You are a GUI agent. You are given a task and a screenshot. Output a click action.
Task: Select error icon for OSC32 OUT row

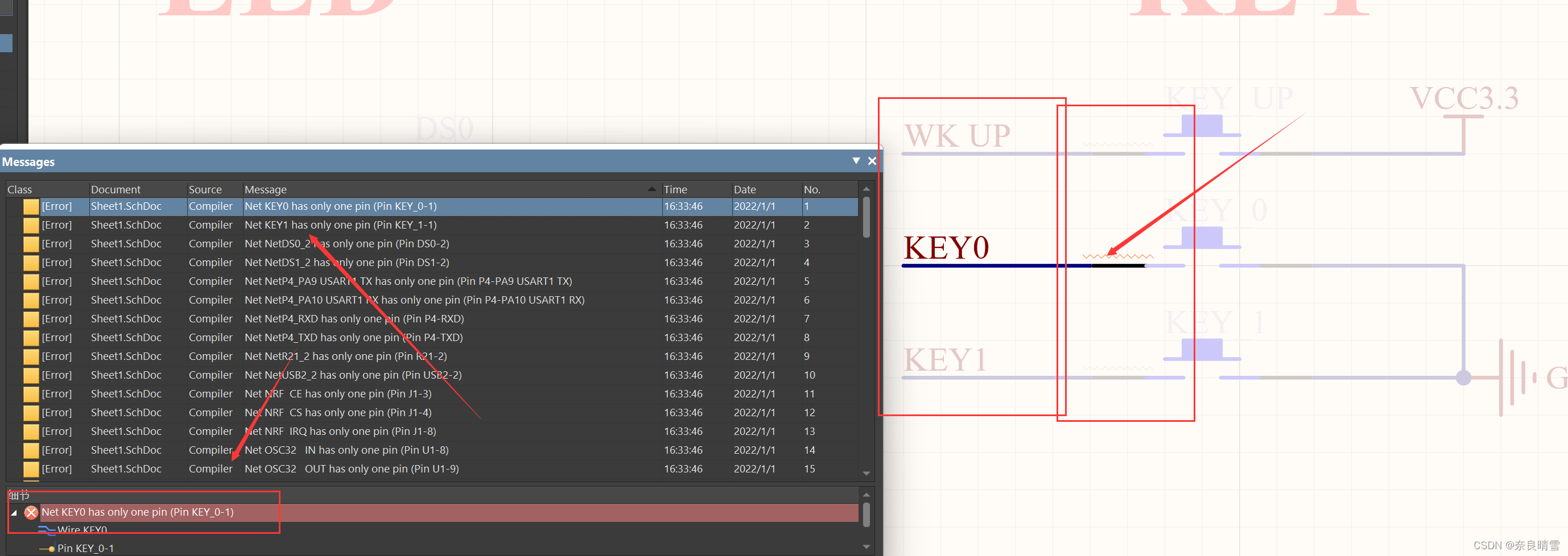pyautogui.click(x=31, y=469)
